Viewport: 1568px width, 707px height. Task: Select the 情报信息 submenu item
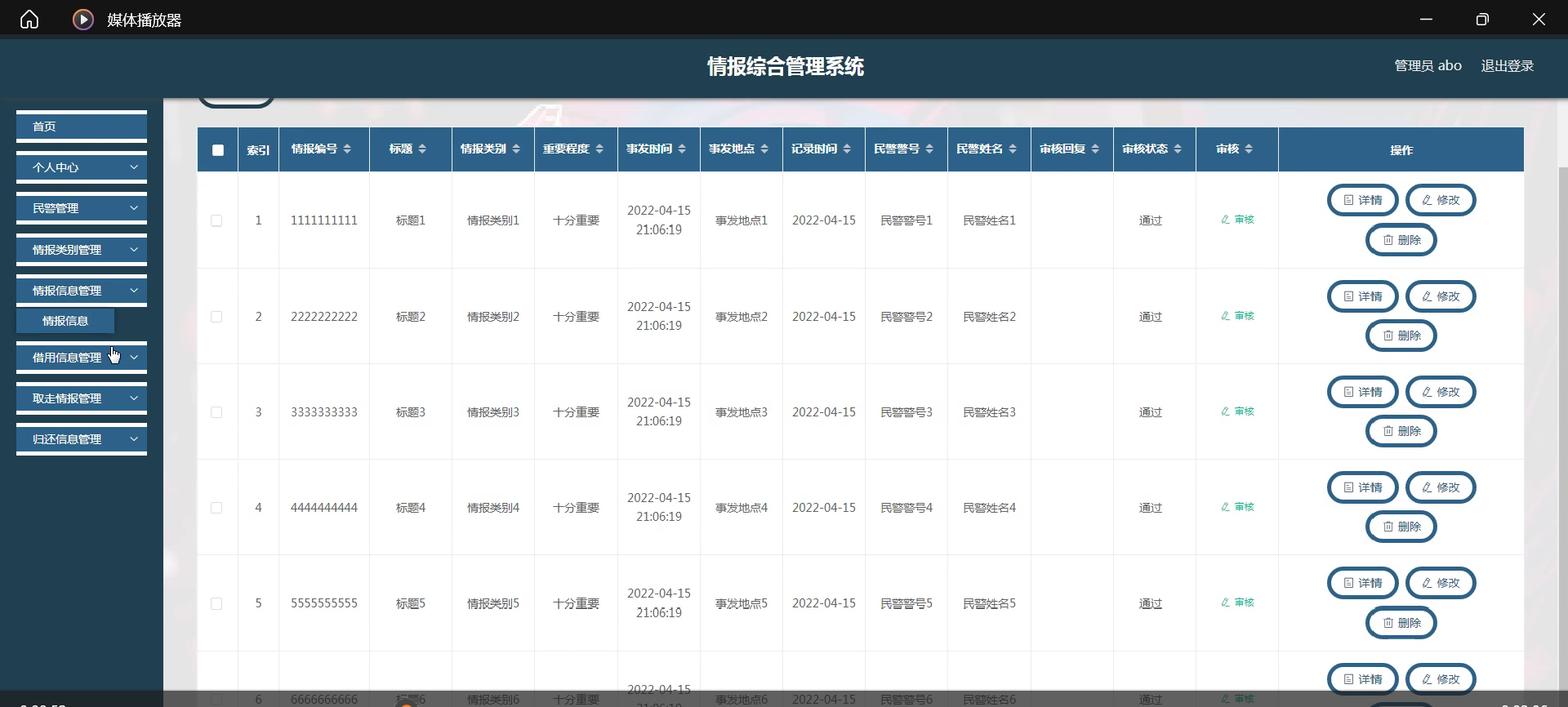(65, 321)
